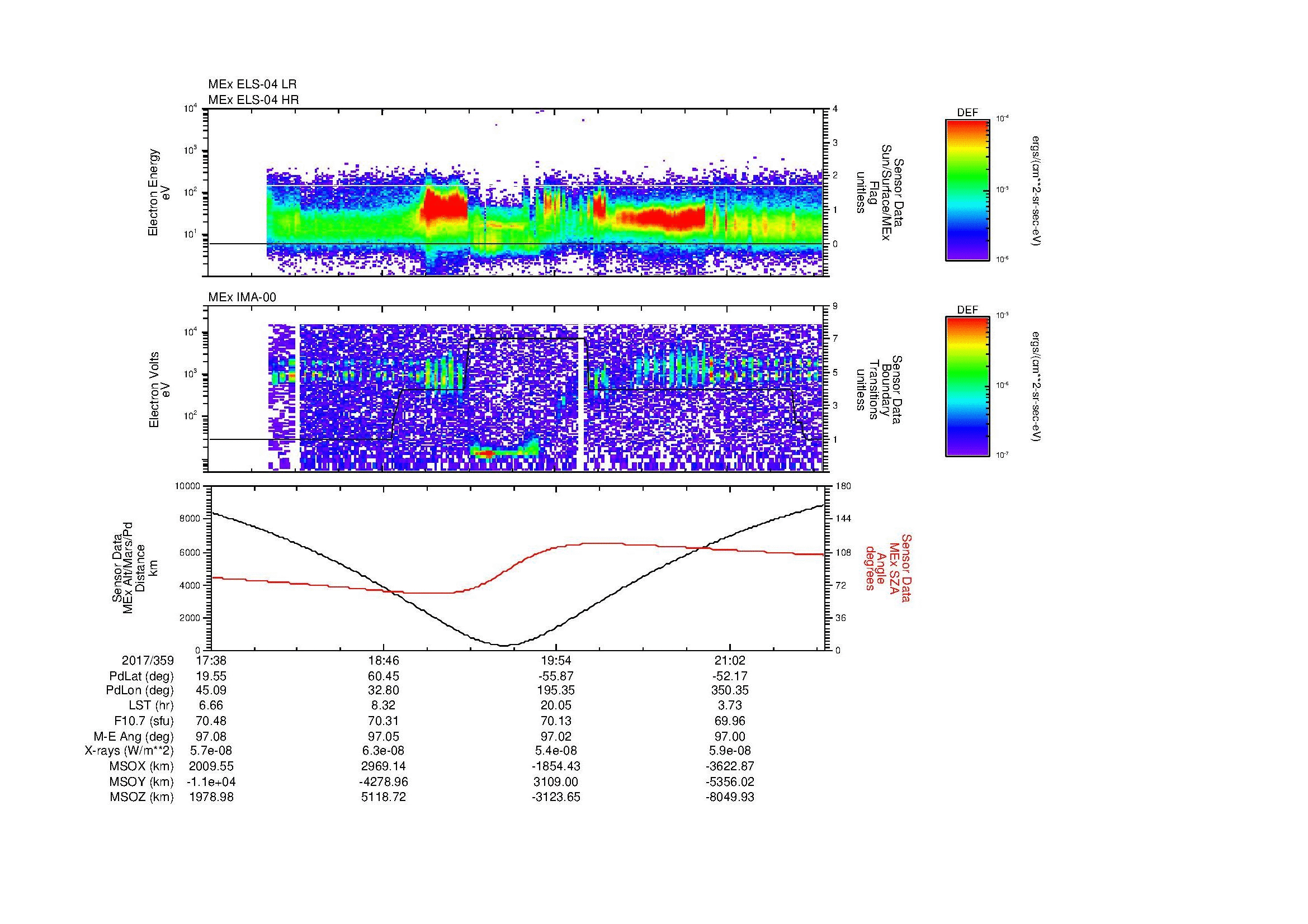Click the '6000' altitude axis tick label

190,552
